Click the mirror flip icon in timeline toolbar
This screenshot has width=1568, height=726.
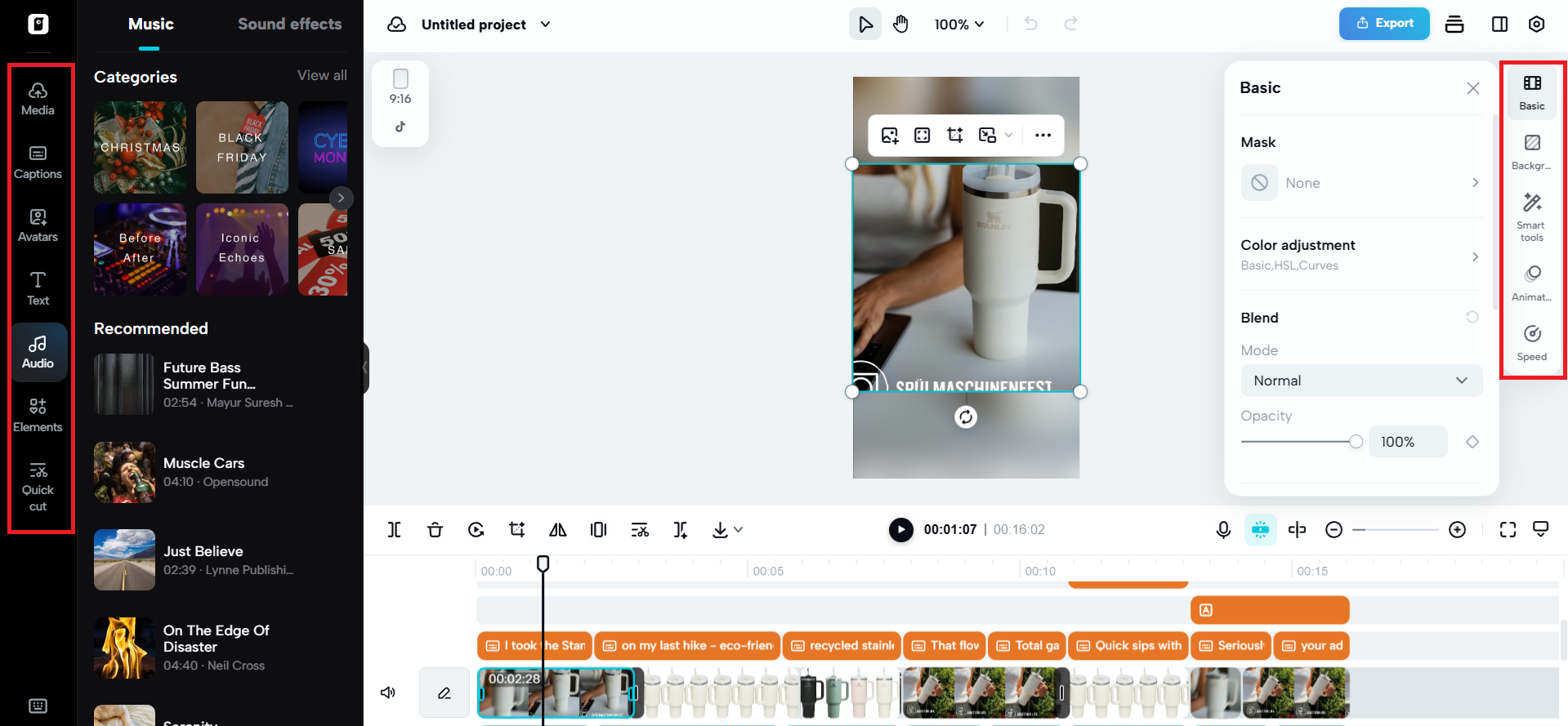click(x=558, y=530)
